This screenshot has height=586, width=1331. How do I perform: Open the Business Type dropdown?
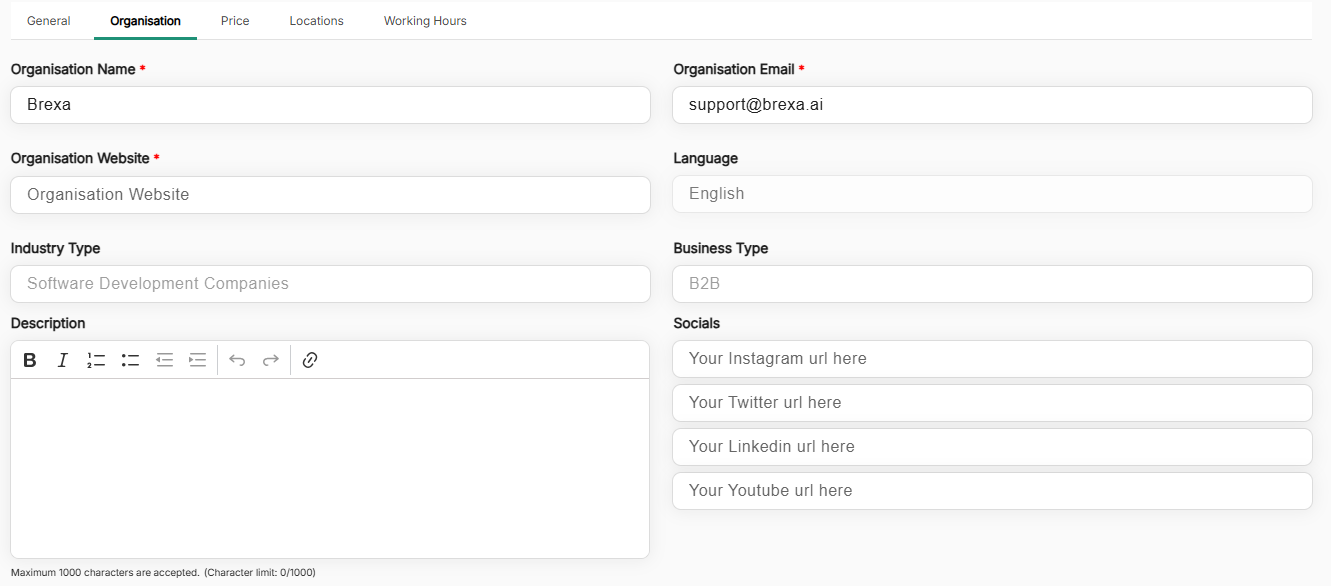[991, 284]
